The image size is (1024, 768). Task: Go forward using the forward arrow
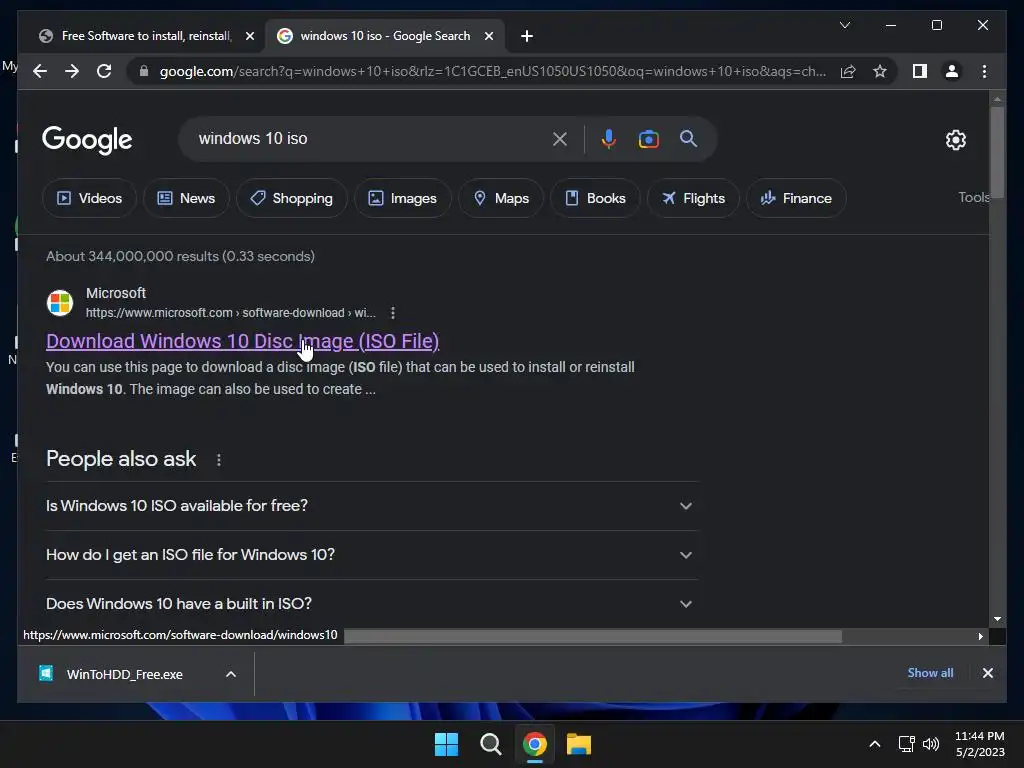tap(72, 71)
